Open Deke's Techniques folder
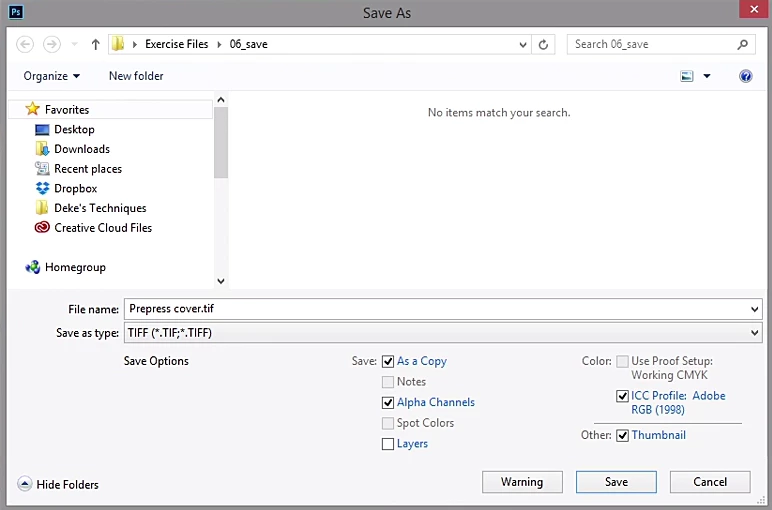The height and width of the screenshot is (510, 772). tap(100, 208)
